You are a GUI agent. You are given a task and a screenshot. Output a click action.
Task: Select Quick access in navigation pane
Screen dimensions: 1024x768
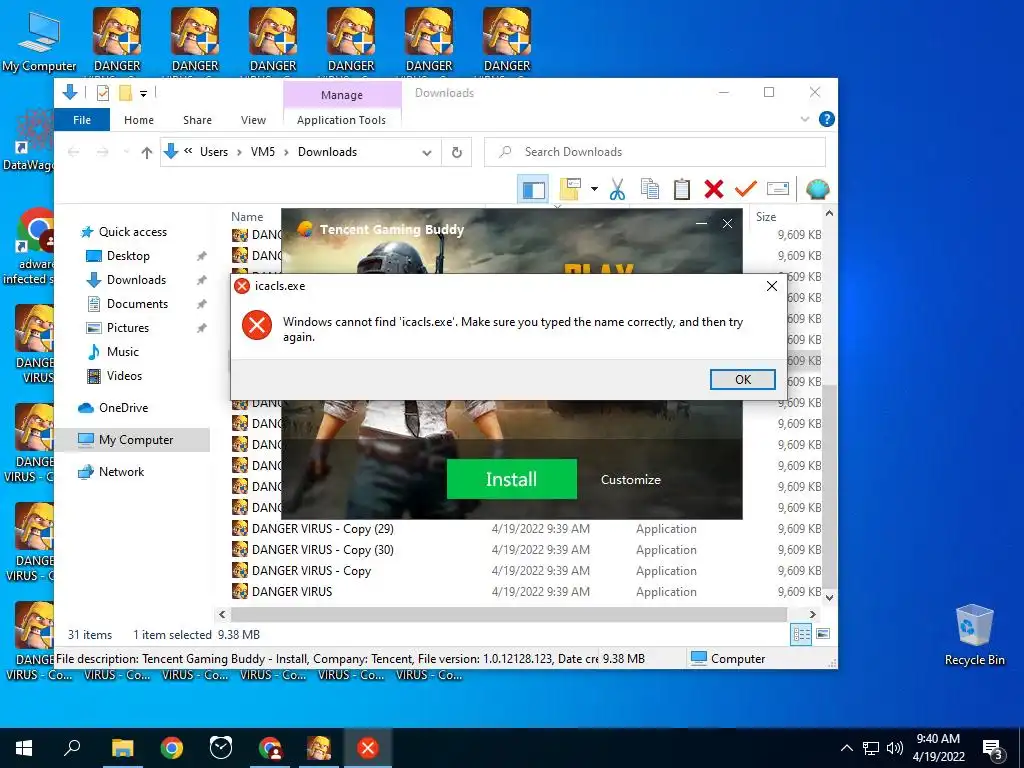point(133,232)
